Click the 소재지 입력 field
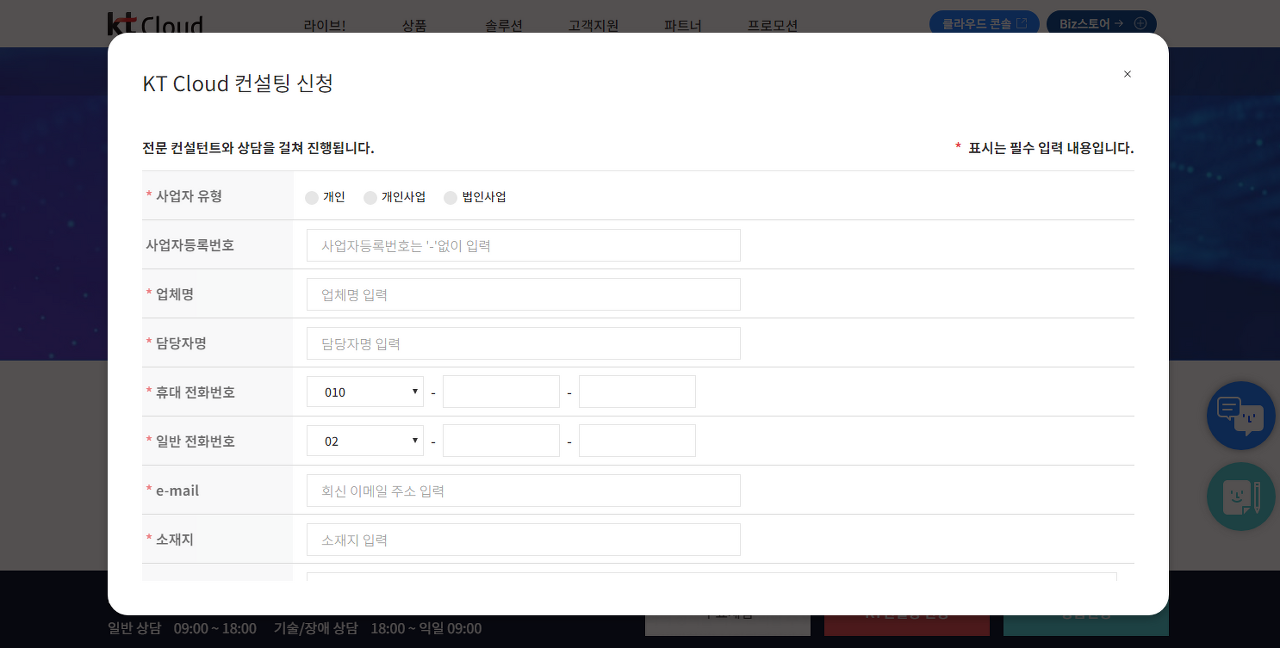 click(x=523, y=539)
